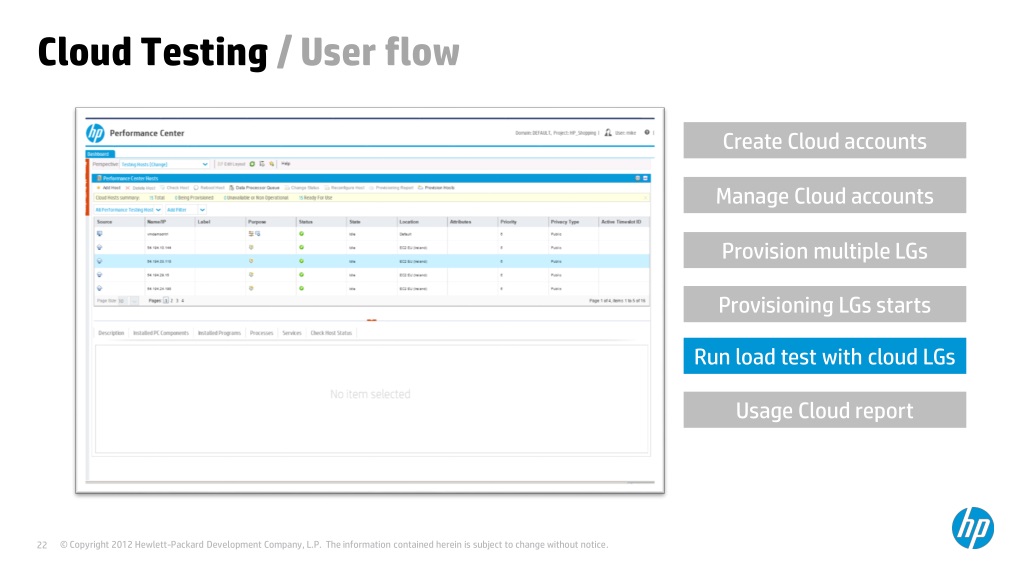Click the HP logo beside Performance Center
The height and width of the screenshot is (576, 1024).
(x=95, y=133)
